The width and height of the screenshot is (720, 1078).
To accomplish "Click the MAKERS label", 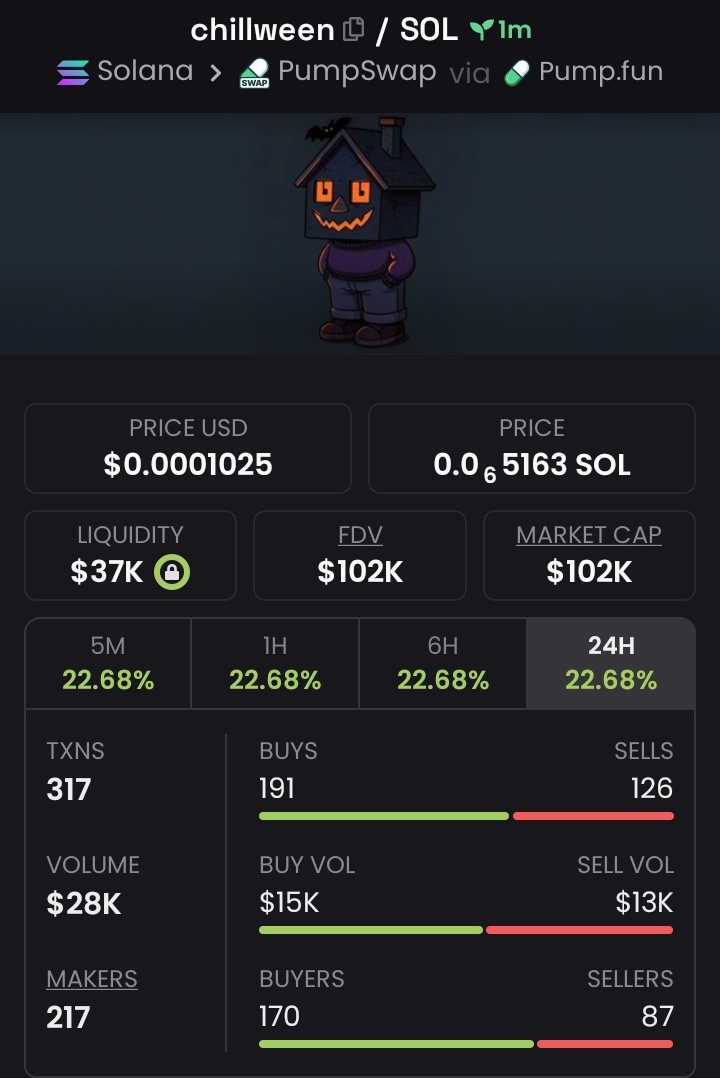I will (92, 979).
